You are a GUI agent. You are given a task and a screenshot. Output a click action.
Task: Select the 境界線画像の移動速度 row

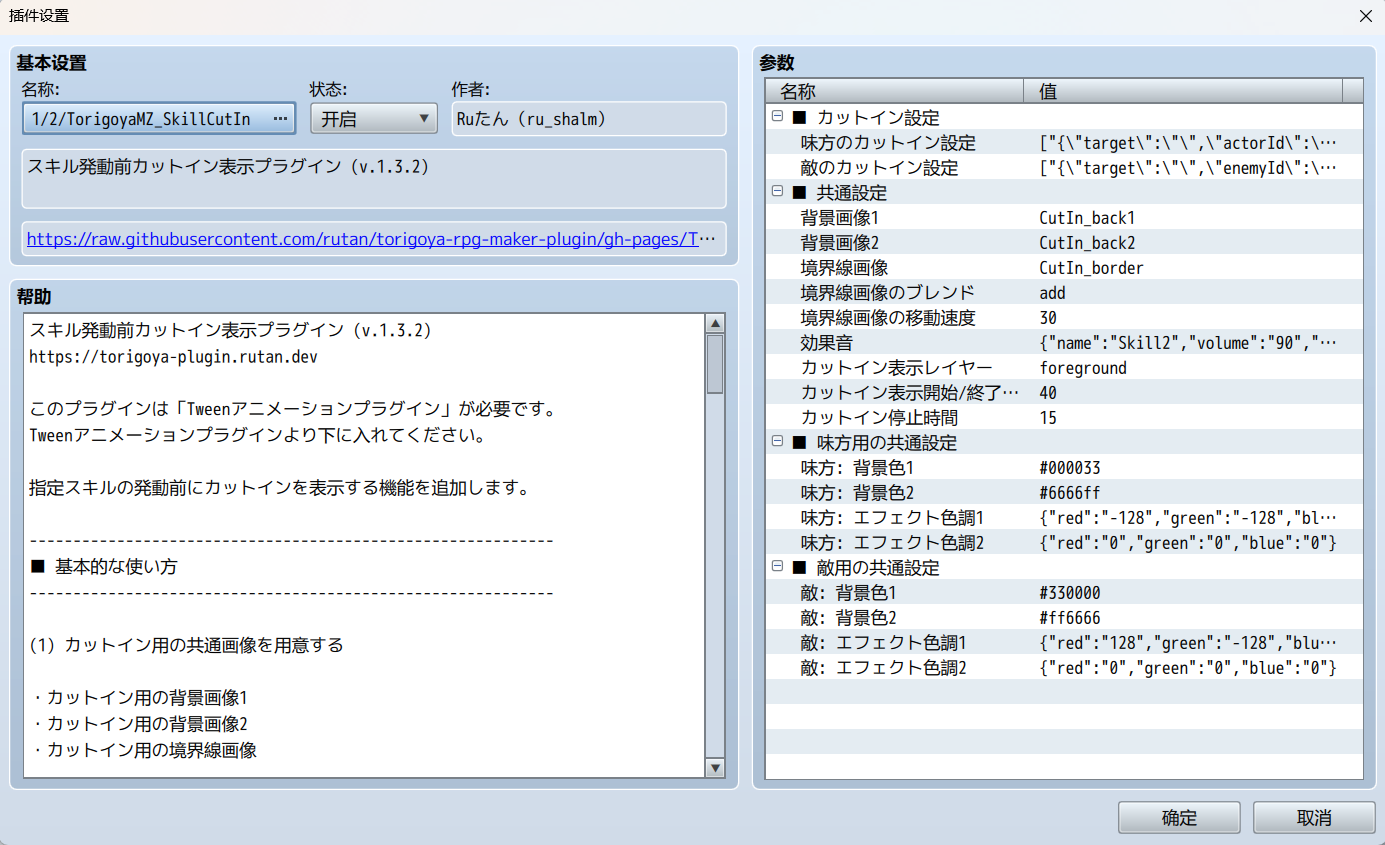1064,317
